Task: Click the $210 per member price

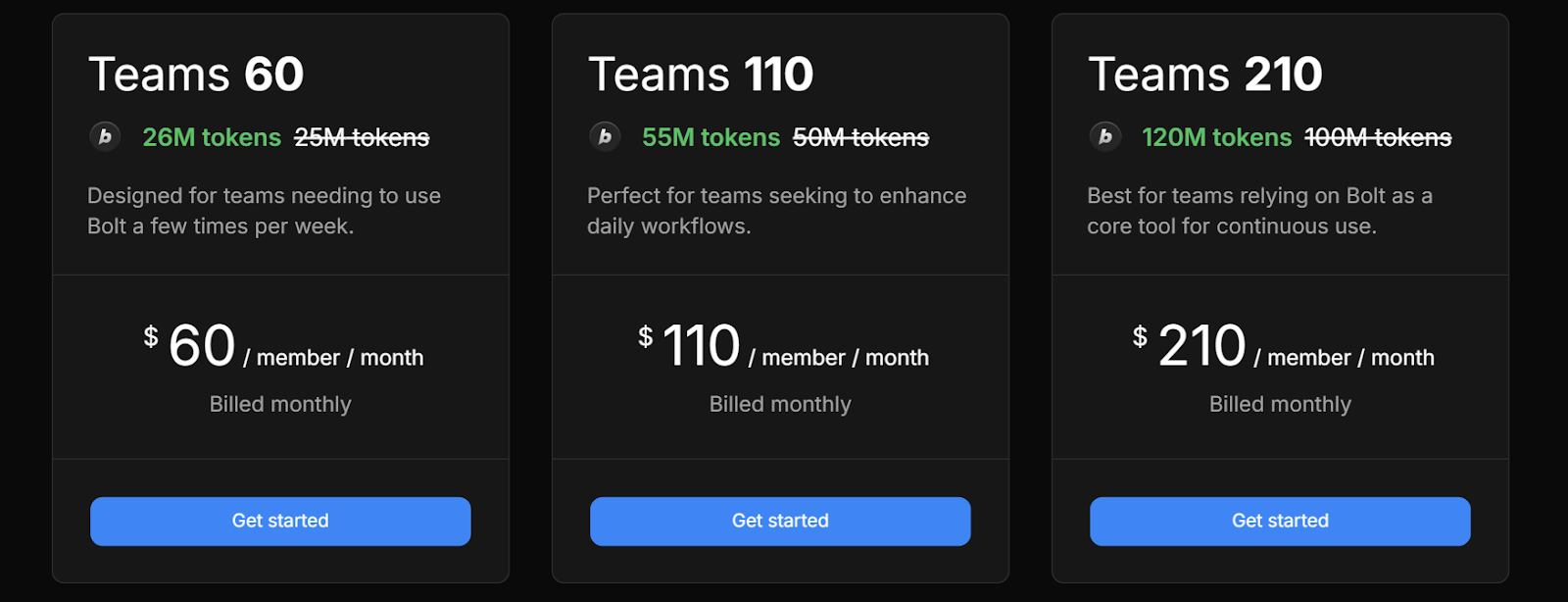Action: click(1283, 346)
